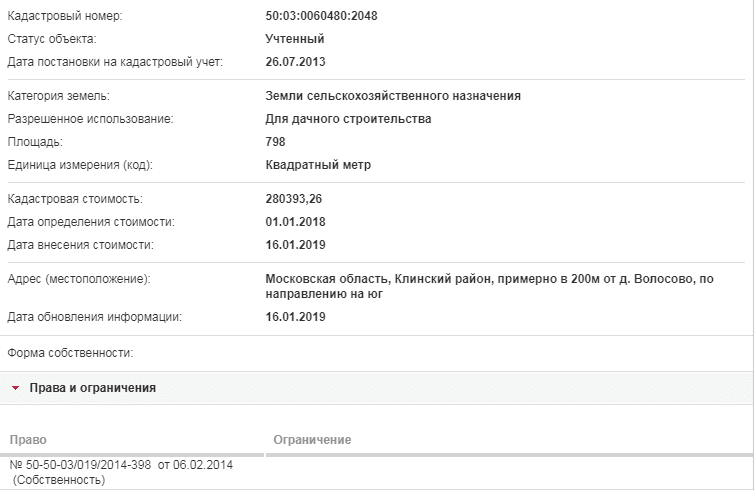754x490 pixels.
Task: Click the Учтенный status value
Action: pyautogui.click(x=295, y=39)
